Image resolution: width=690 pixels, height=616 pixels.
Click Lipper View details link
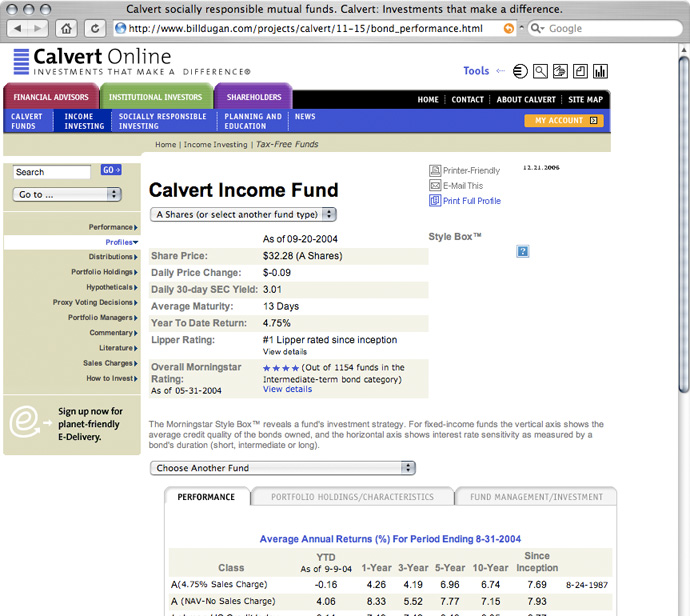point(285,352)
